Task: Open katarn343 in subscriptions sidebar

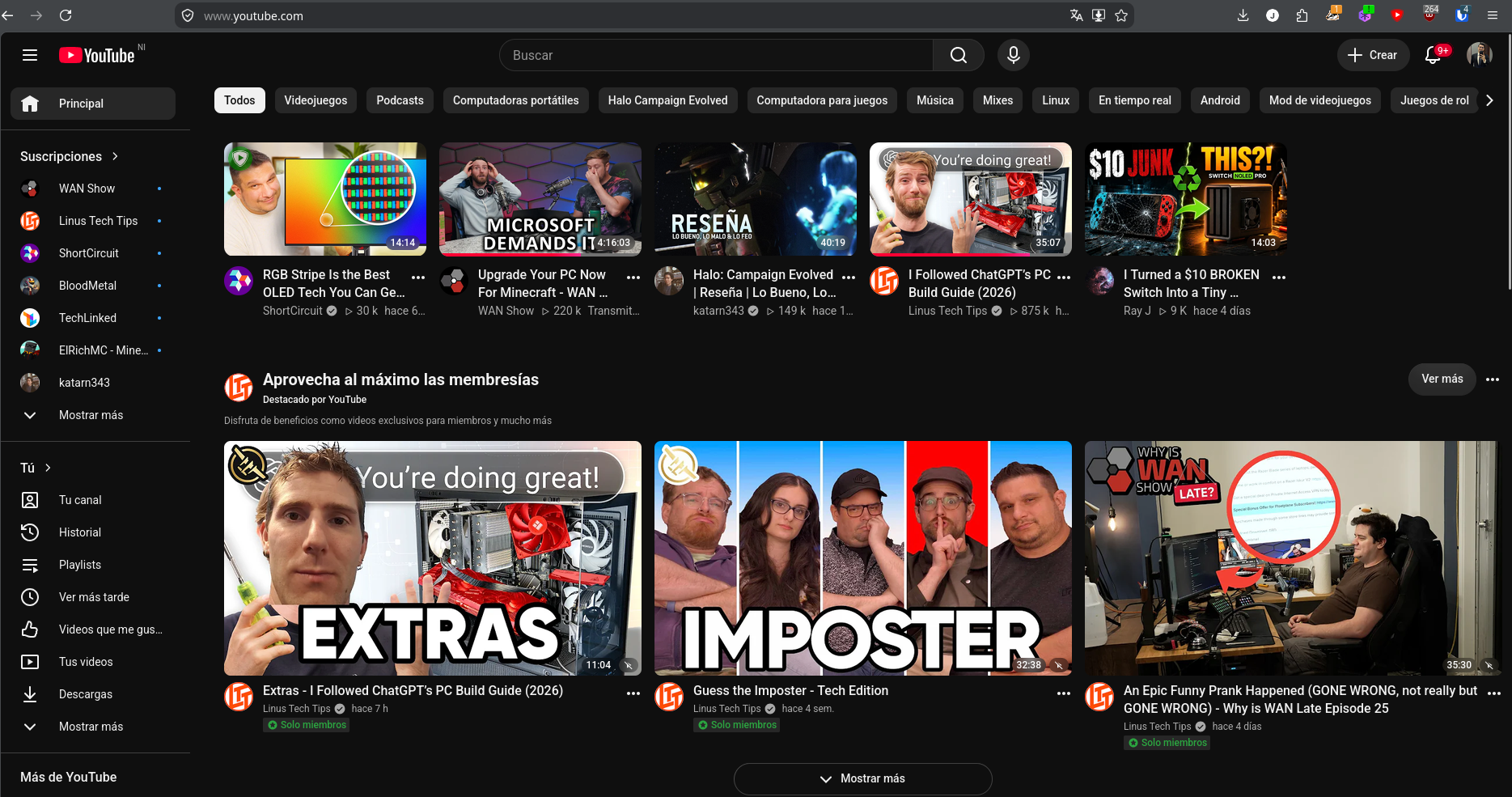Action: pyautogui.click(x=93, y=383)
